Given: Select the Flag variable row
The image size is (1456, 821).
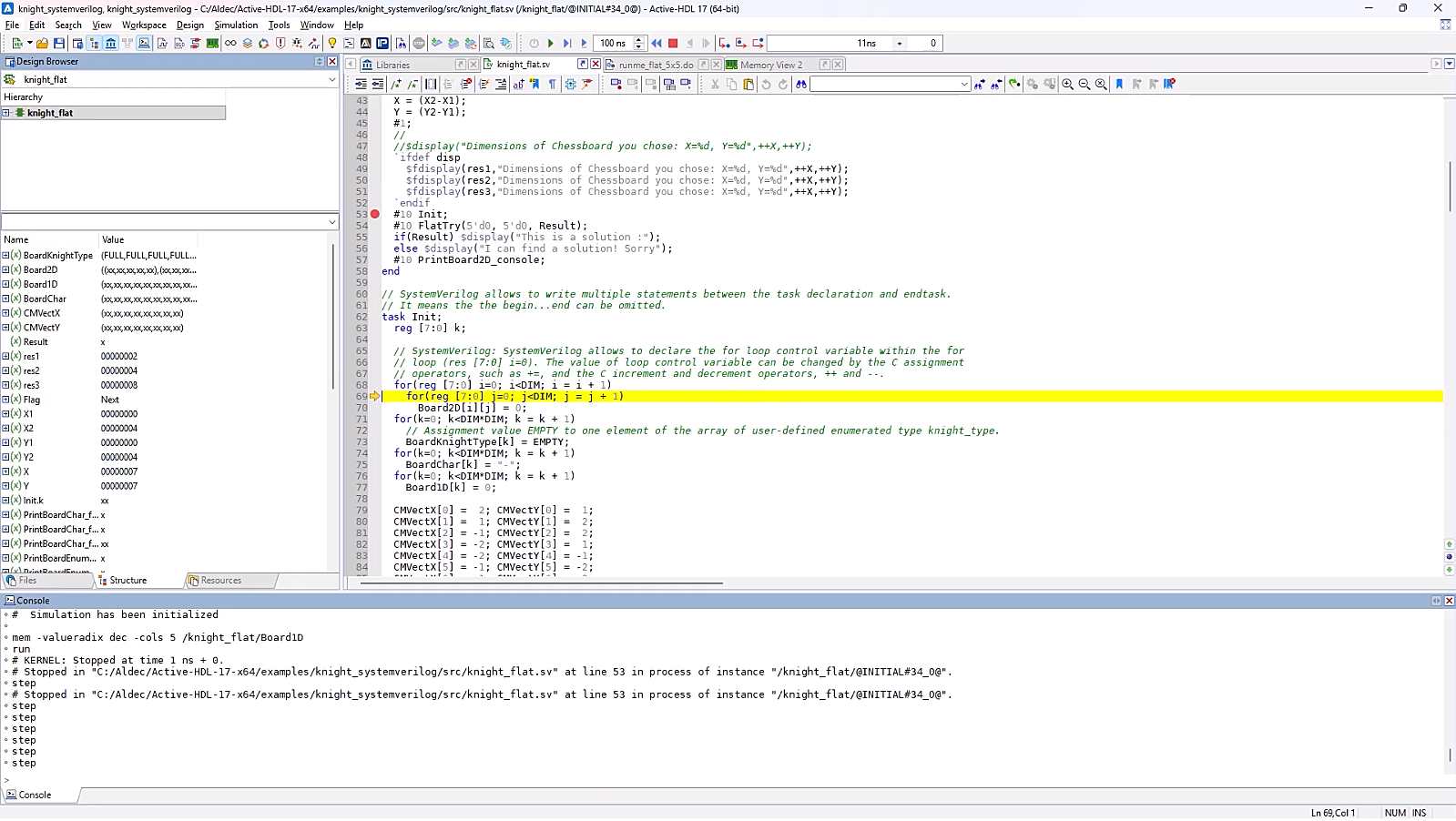Looking at the screenshot, I should coord(100,400).
